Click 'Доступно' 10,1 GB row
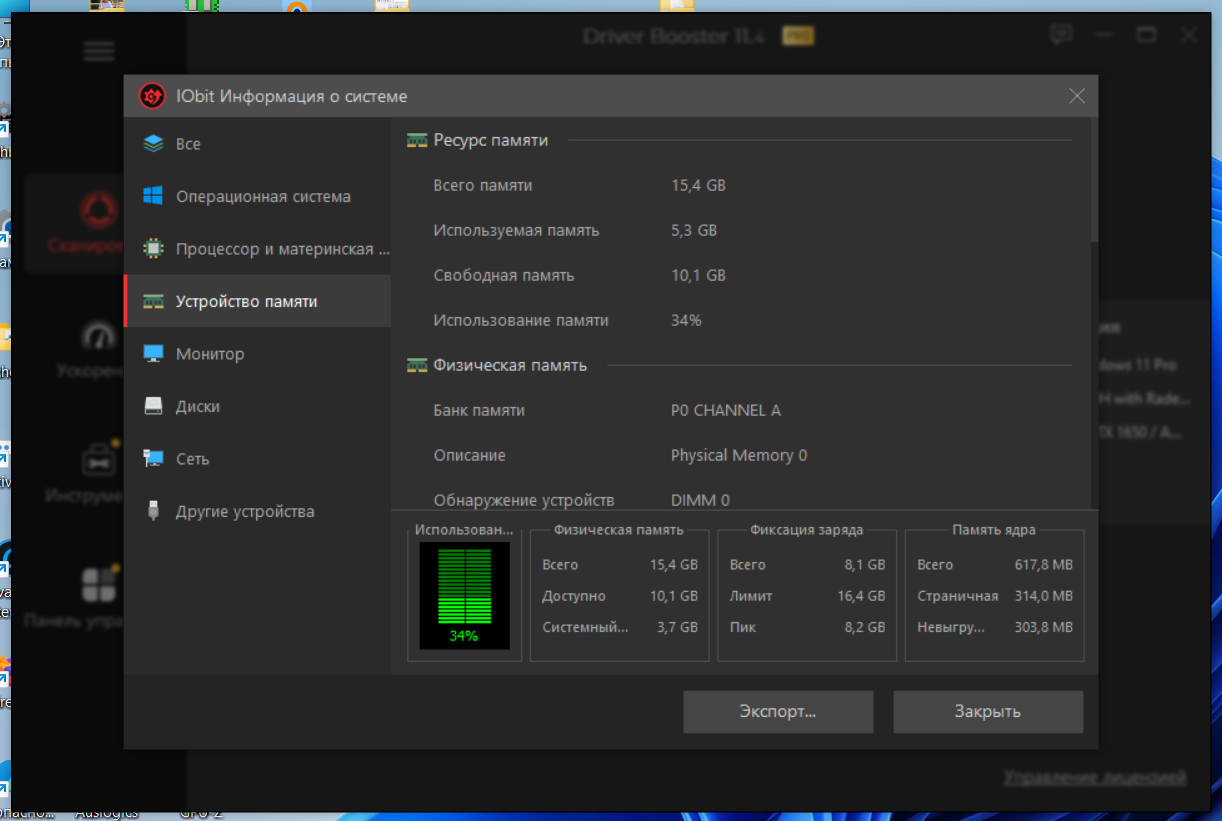Image resolution: width=1222 pixels, height=821 pixels. click(x=620, y=596)
